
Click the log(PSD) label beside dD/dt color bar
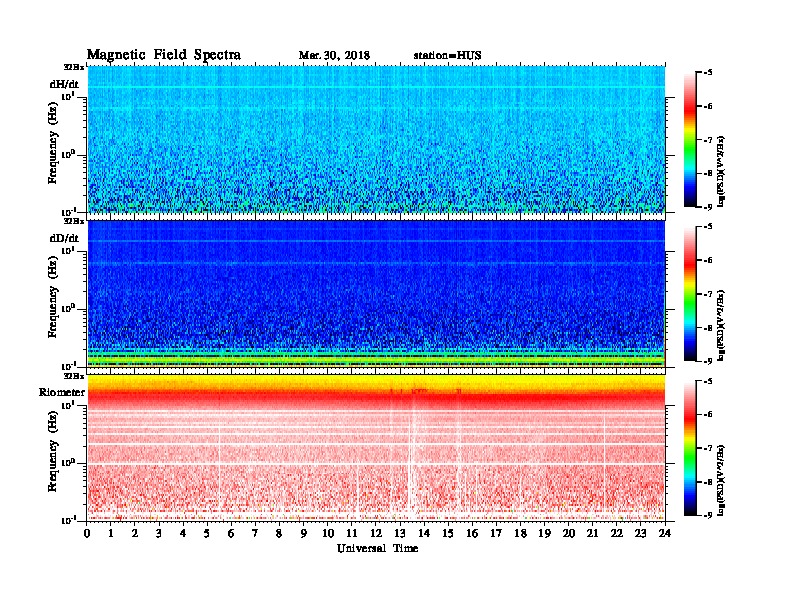click(722, 325)
